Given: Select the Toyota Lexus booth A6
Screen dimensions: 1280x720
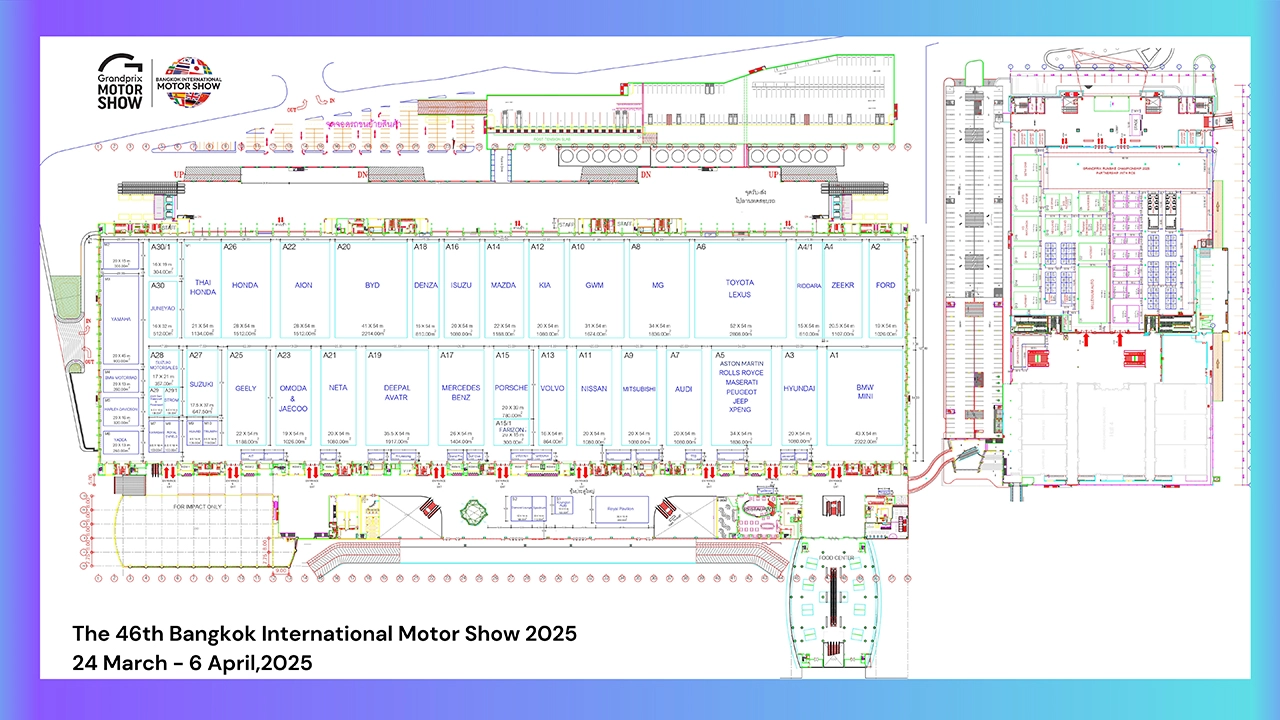Looking at the screenshot, I should (x=740, y=289).
